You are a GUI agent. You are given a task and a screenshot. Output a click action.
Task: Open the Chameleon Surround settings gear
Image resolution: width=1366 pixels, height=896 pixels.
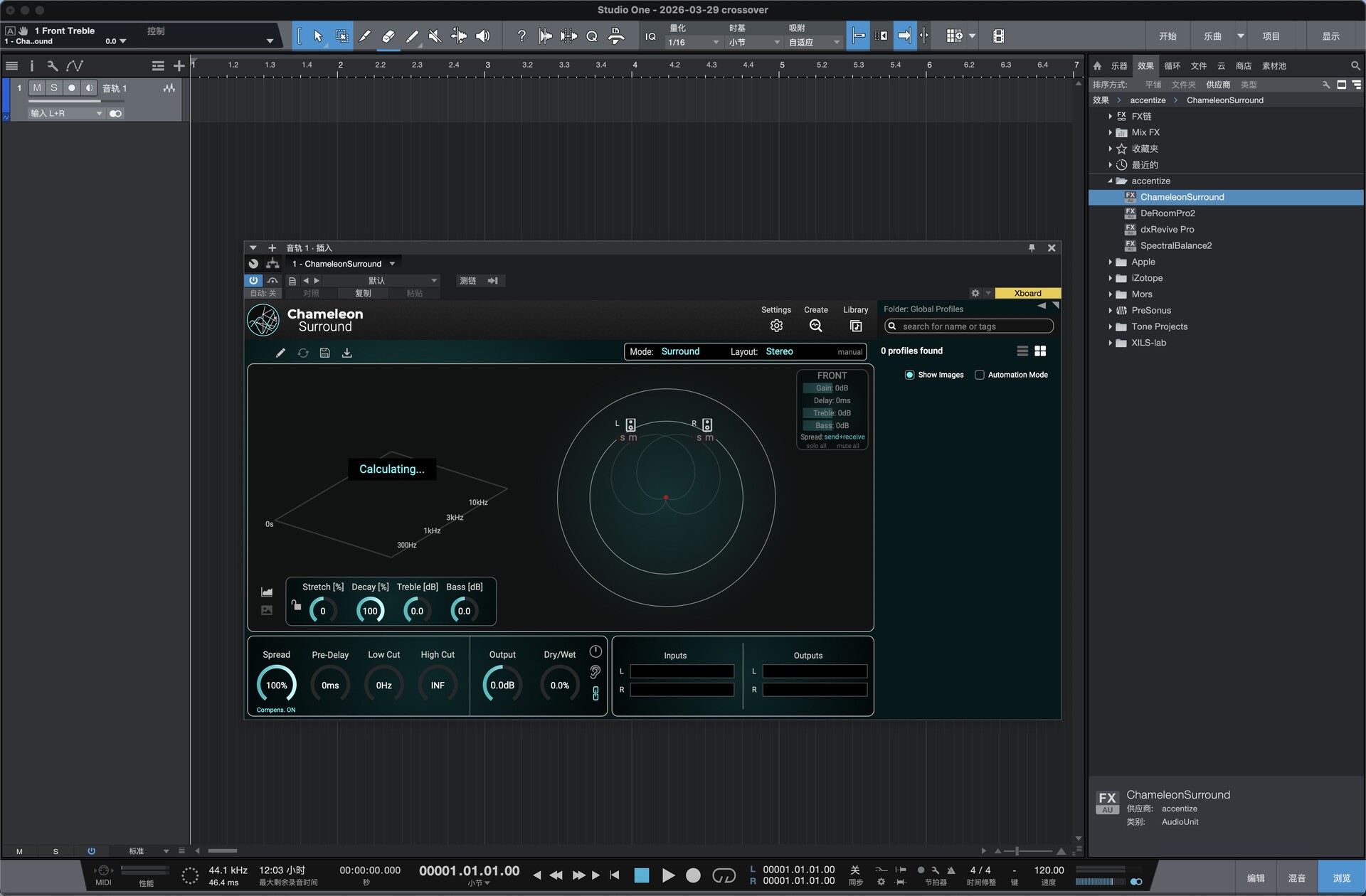(776, 325)
